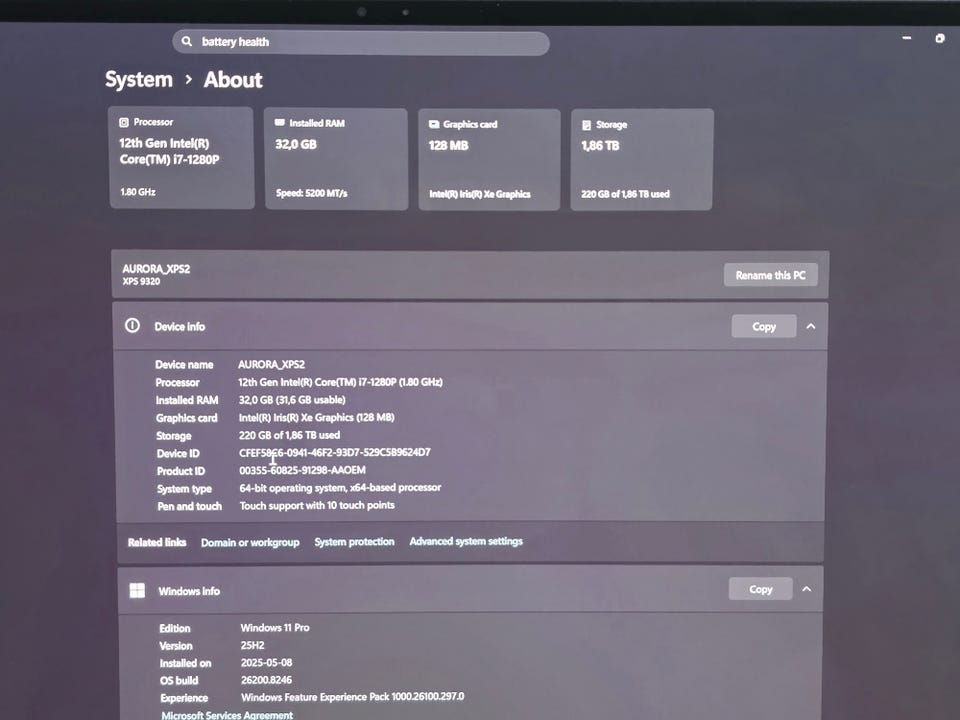Click the Device ID value CFEF58E6-0941
Viewport: 960px width, 720px height.
coord(334,452)
